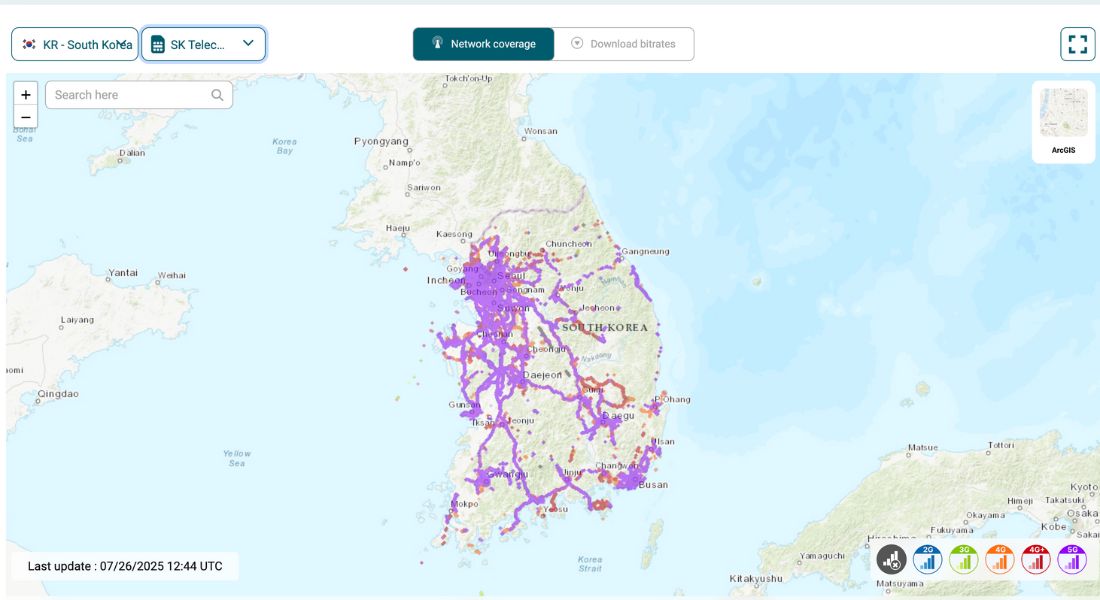Click the Network coverage antenna icon

click(x=440, y=44)
